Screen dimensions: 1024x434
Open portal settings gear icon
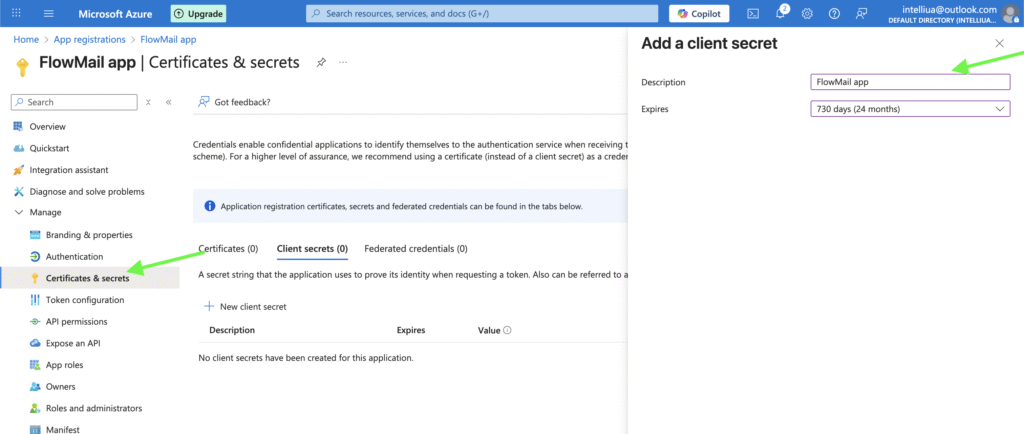807,13
